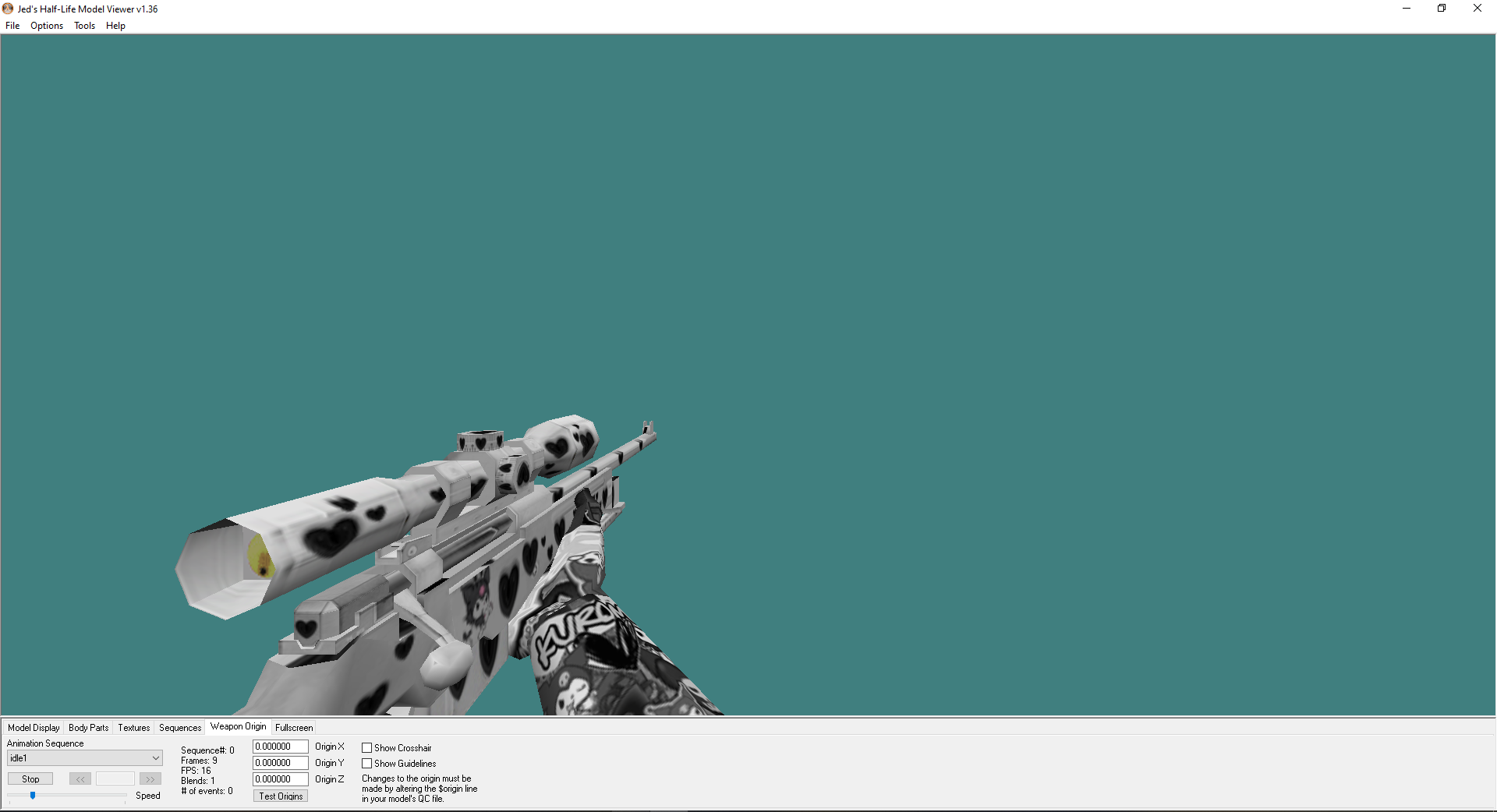Stop the animation playback
This screenshot has width=1497, height=812.
[30, 779]
